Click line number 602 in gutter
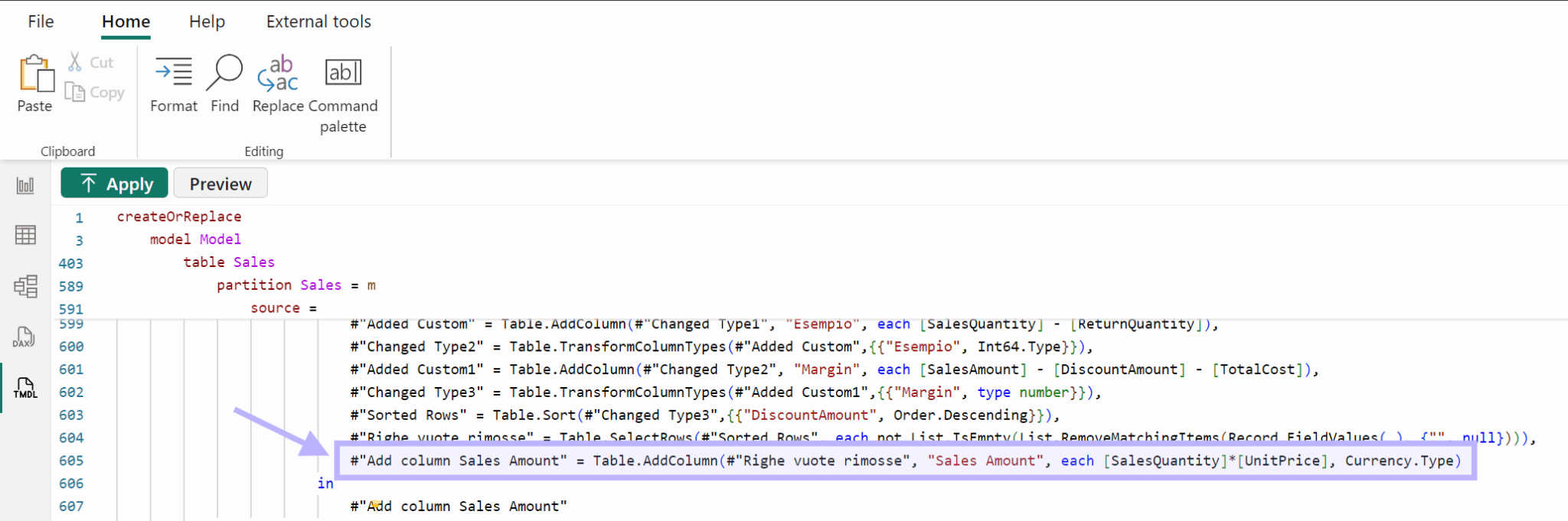Image resolution: width=1568 pixels, height=521 pixels. [x=71, y=392]
